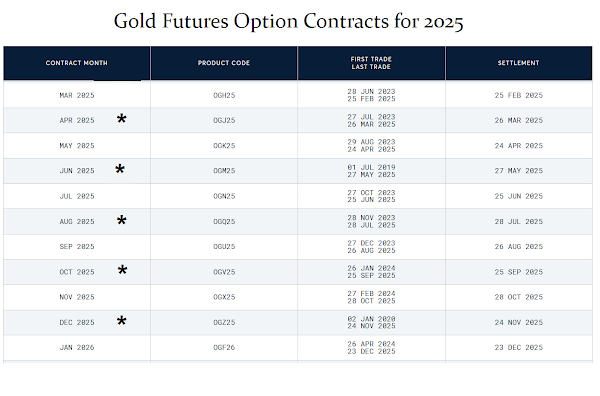Click product code OGJ25
The image size is (600, 396).
point(224,121)
